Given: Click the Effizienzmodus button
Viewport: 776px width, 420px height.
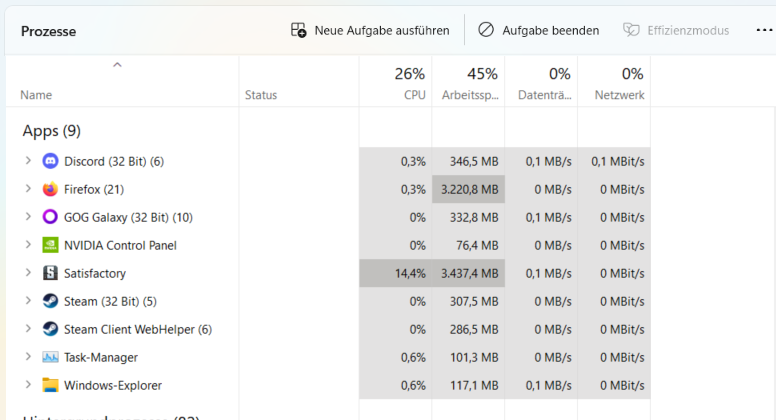Looking at the screenshot, I should click(x=676, y=31).
